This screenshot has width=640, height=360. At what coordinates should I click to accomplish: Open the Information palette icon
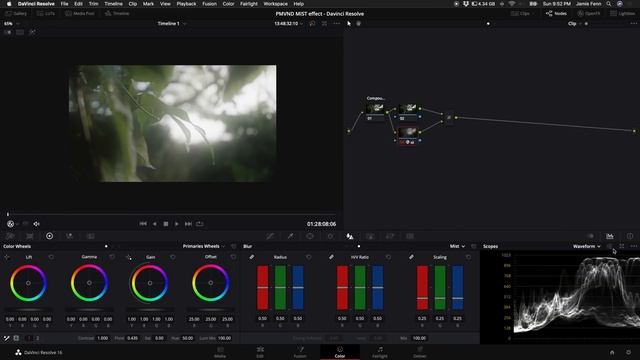tap(630, 236)
